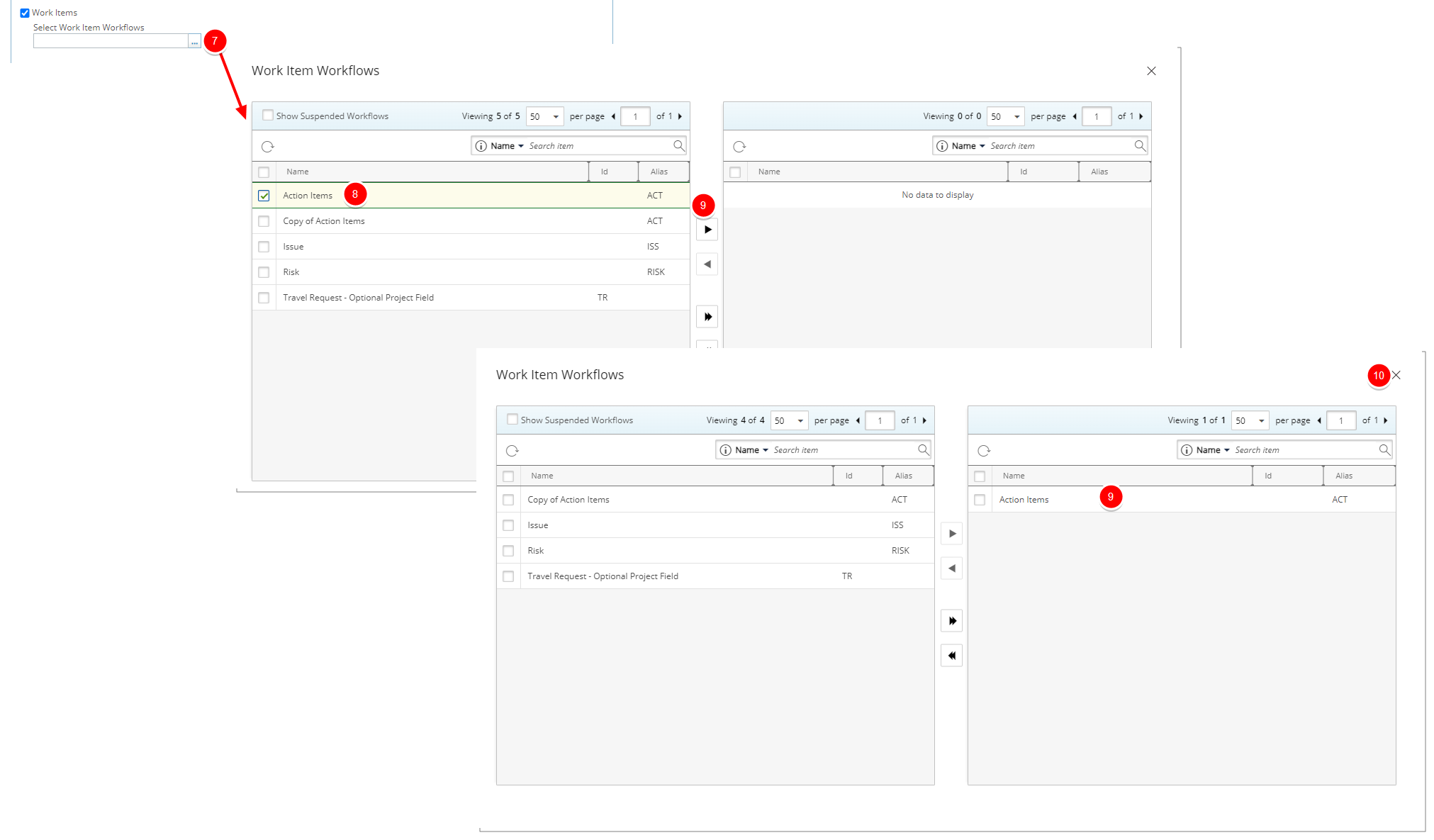
Task: Enable Show Suspended Workflows in lower dialog
Action: (x=512, y=420)
